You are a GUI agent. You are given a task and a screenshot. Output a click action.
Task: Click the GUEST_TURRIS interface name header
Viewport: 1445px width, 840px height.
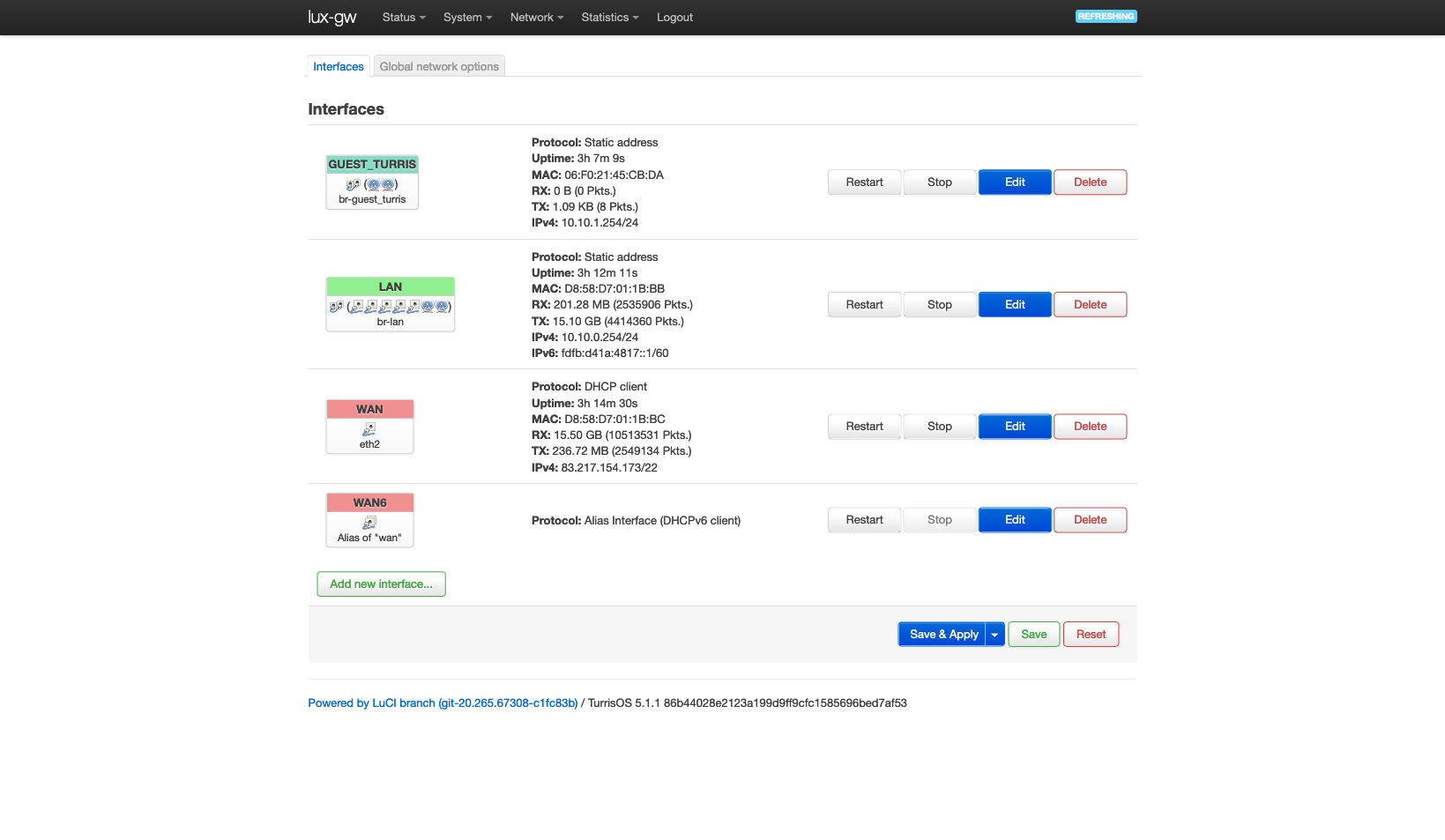pos(372,165)
